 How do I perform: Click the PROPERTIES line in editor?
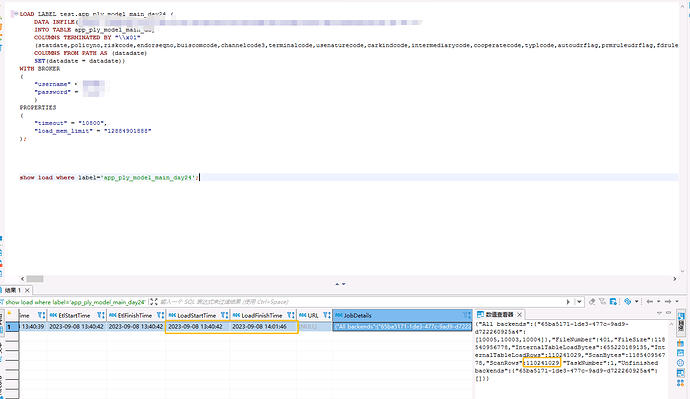[38, 107]
